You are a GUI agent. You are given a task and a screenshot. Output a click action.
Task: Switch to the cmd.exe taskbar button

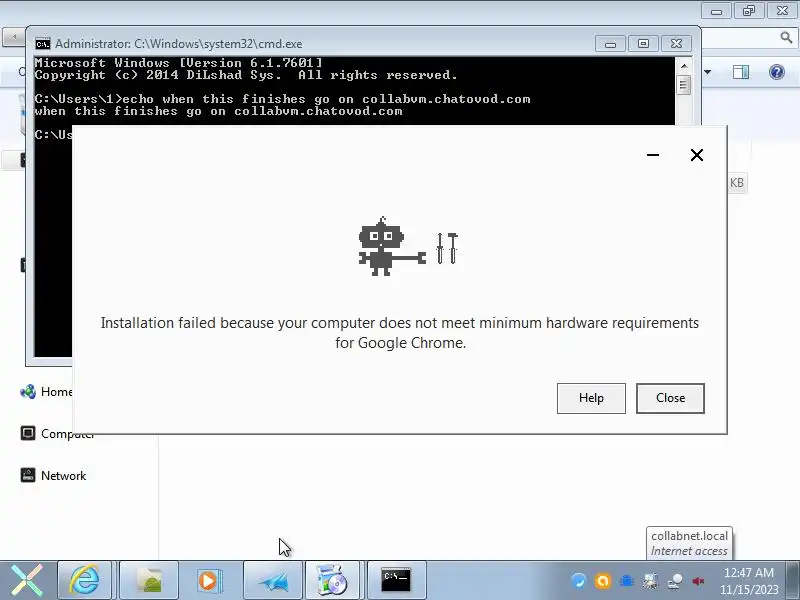pos(396,580)
